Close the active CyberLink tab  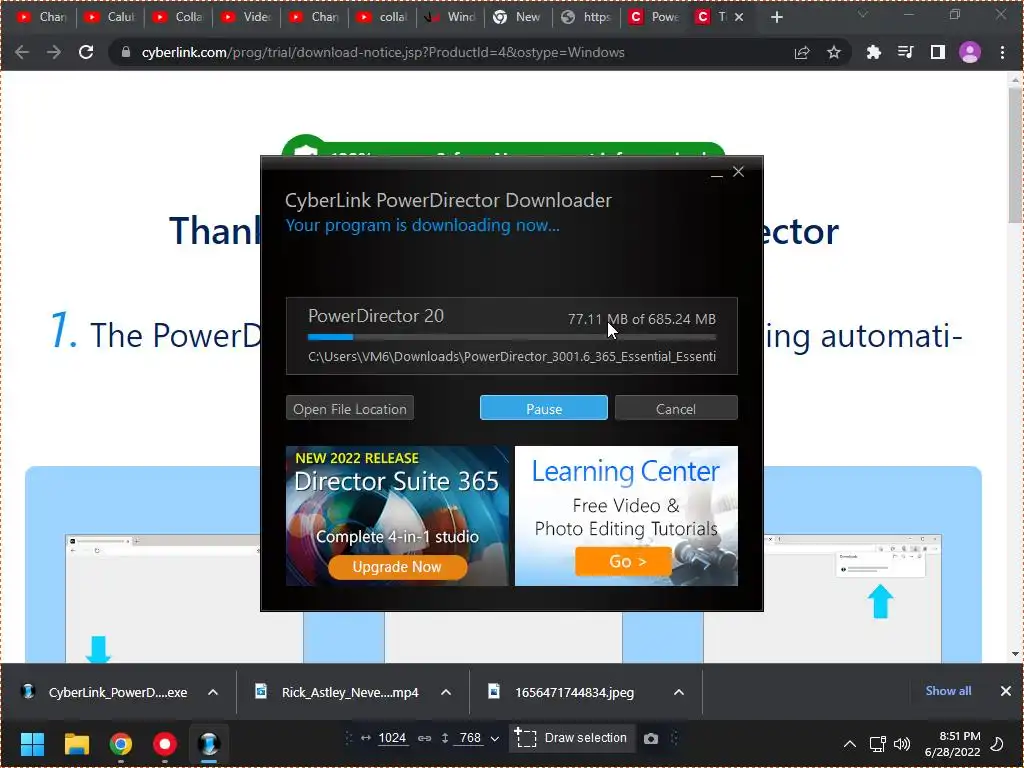(x=739, y=17)
